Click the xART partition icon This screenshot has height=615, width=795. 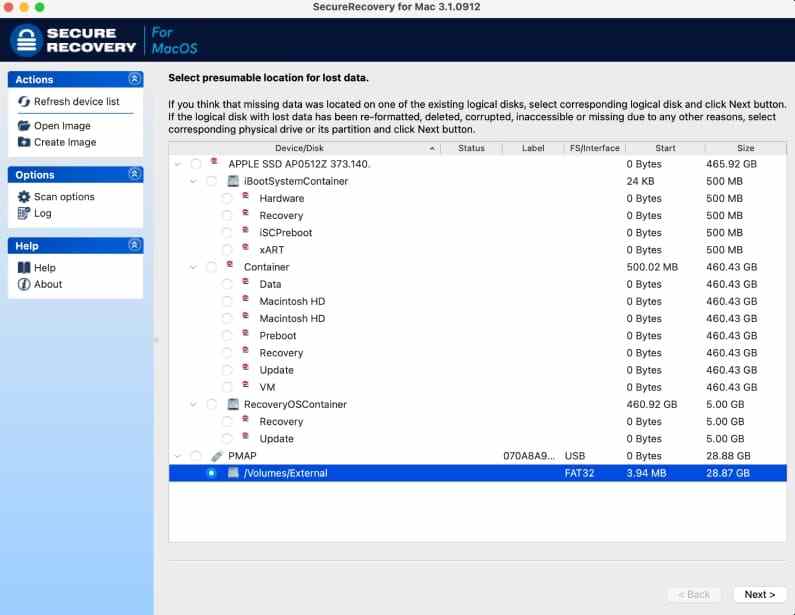pos(245,247)
